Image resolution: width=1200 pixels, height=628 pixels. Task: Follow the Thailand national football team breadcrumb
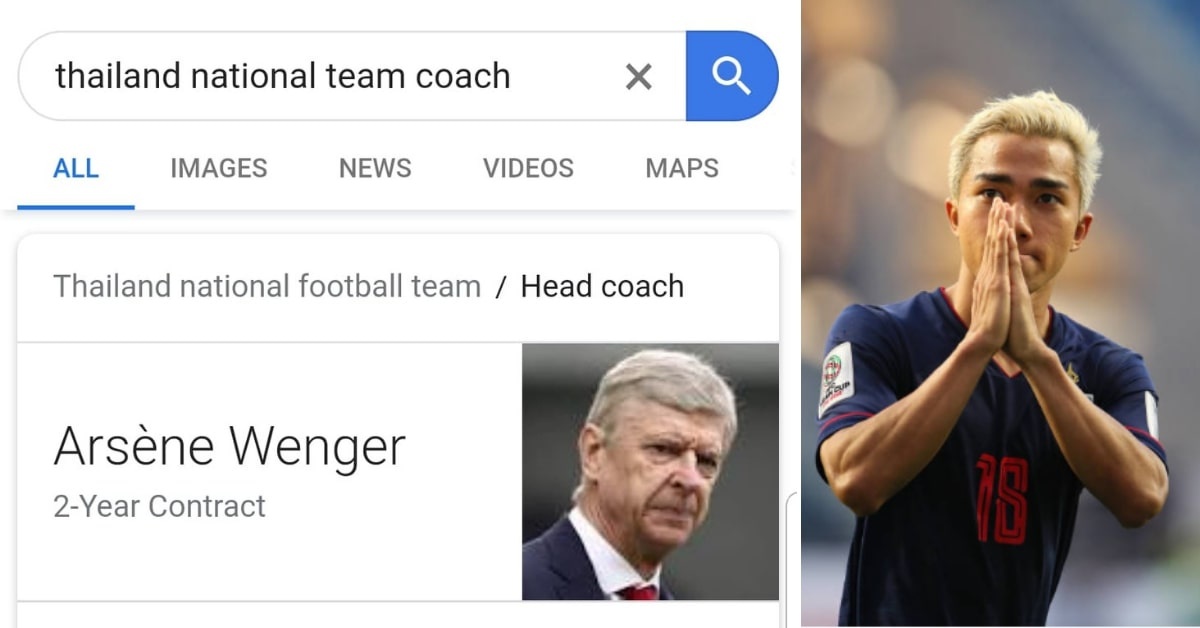(x=265, y=286)
